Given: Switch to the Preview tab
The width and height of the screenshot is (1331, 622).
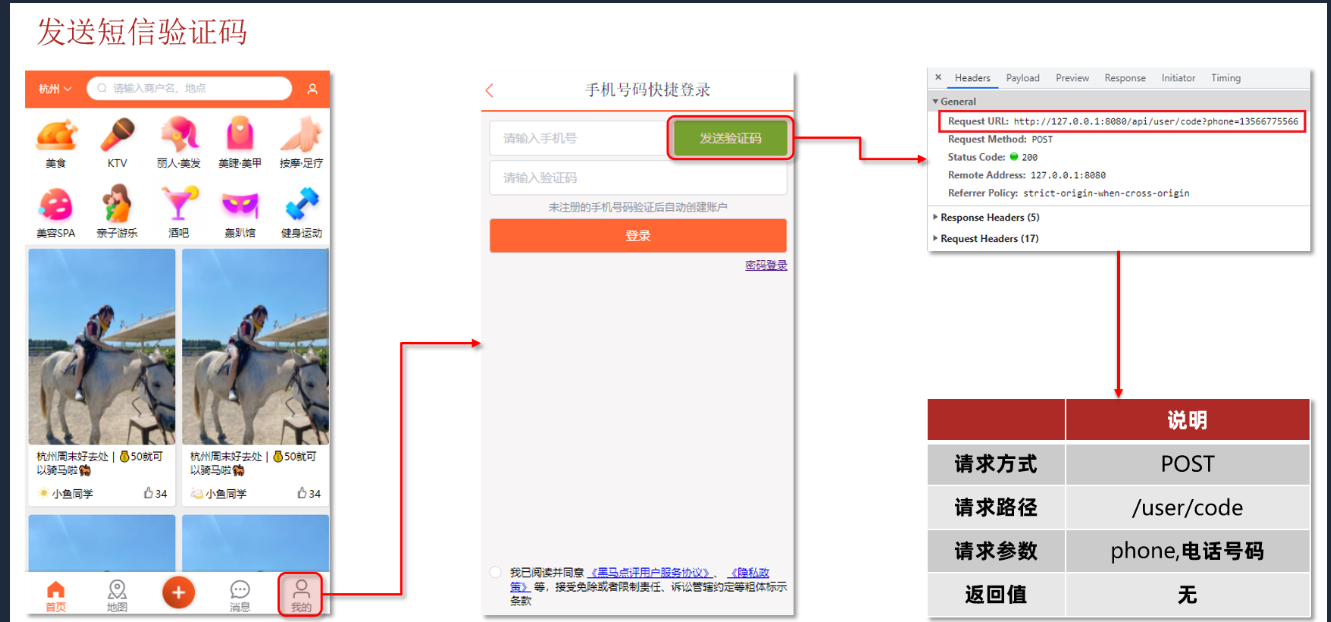Looking at the screenshot, I should click(1072, 78).
